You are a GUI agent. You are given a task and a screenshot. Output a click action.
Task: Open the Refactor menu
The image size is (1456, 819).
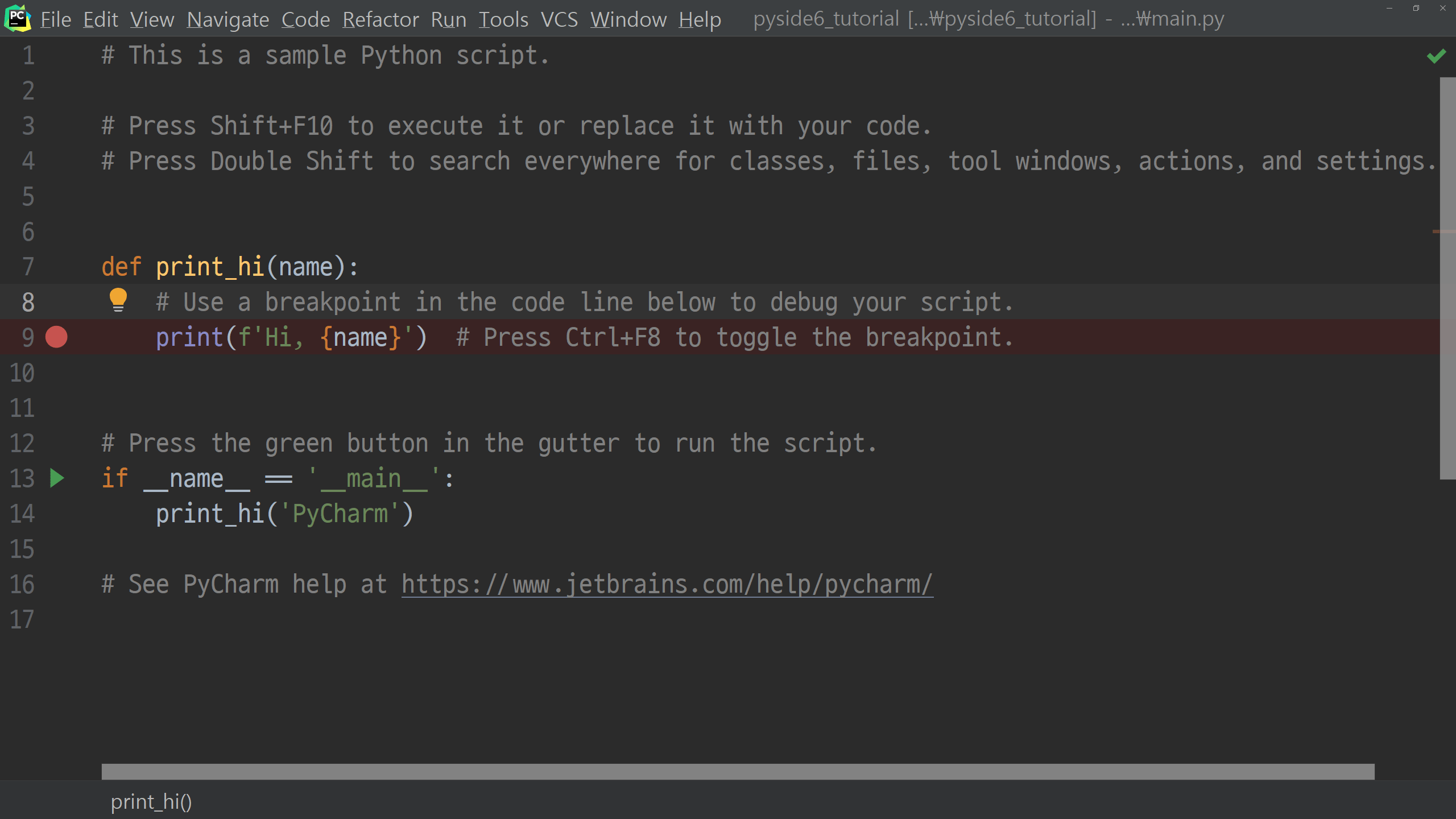pos(380,19)
